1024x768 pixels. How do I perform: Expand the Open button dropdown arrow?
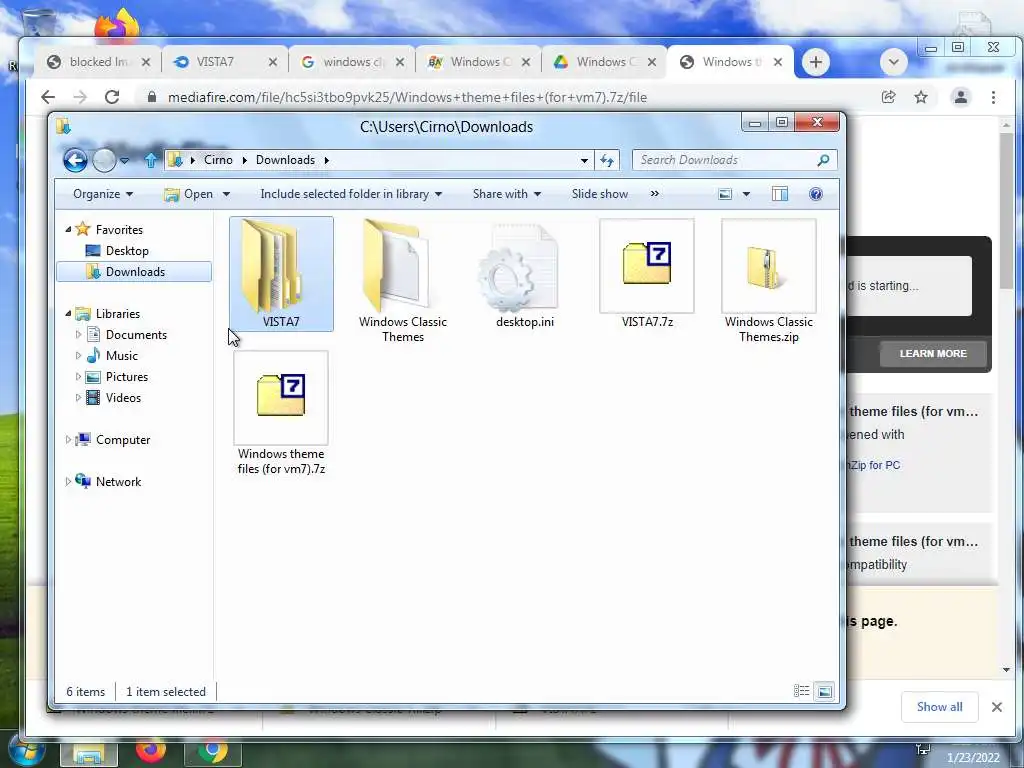coord(226,194)
